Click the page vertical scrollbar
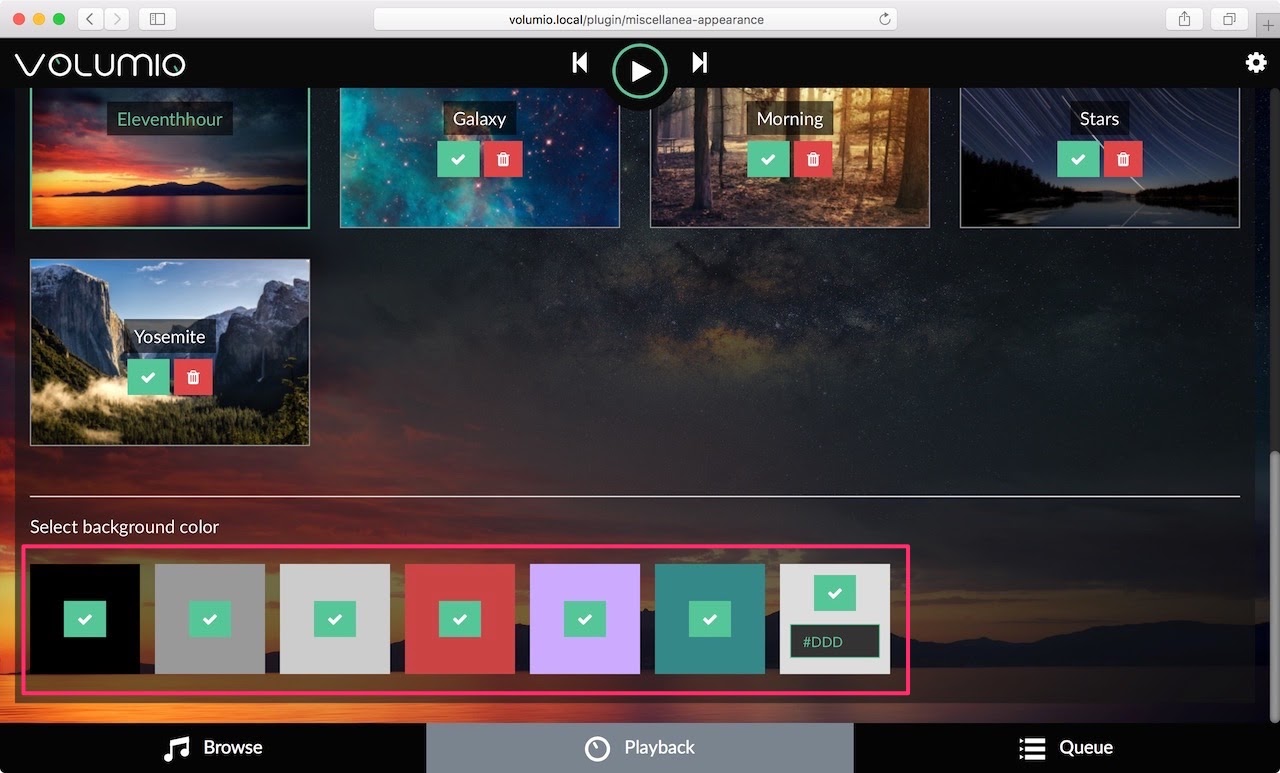The width and height of the screenshot is (1280, 773). point(1273,586)
